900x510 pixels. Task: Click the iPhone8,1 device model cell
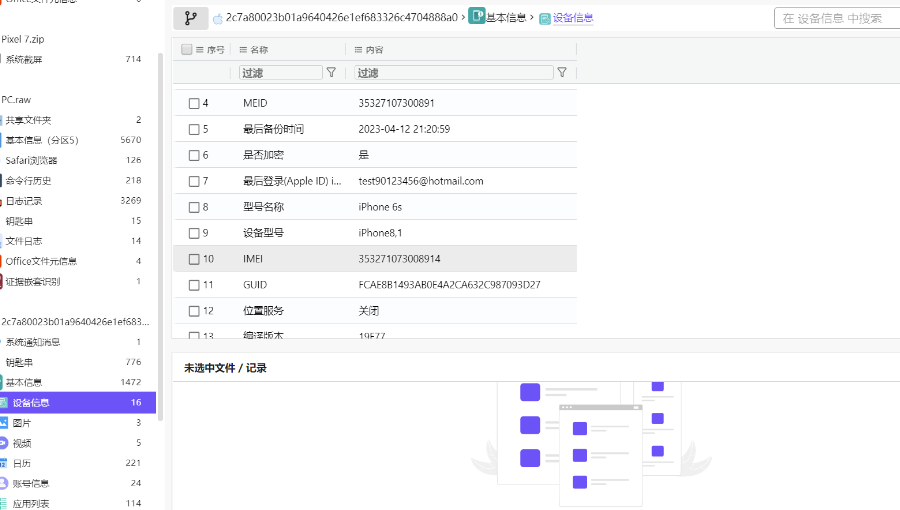tap(380, 233)
